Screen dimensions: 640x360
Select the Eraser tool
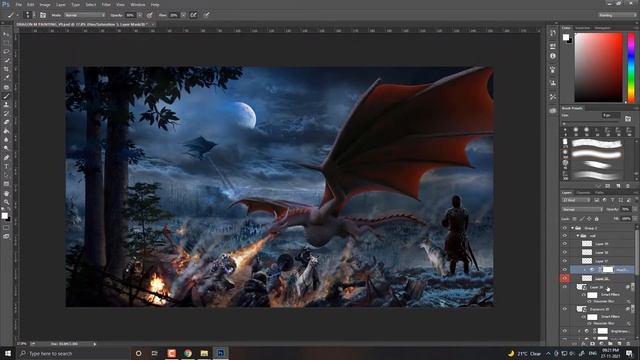[6, 122]
